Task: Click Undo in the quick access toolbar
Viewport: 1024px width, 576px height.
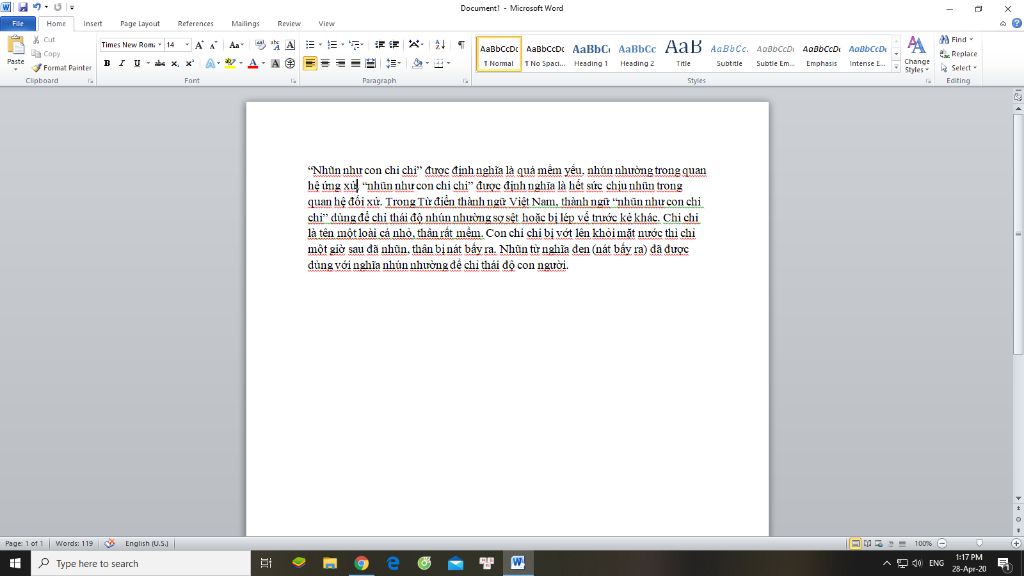Action: pyautogui.click(x=37, y=7)
